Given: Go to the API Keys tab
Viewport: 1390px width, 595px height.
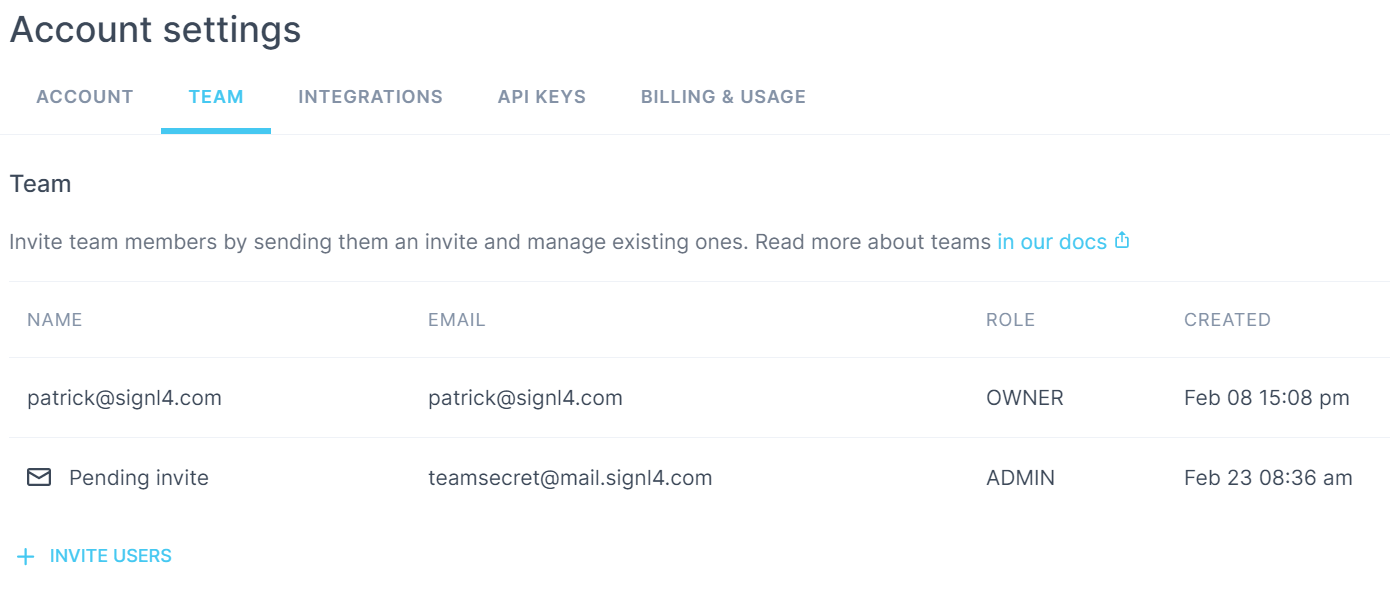Looking at the screenshot, I should click(542, 97).
